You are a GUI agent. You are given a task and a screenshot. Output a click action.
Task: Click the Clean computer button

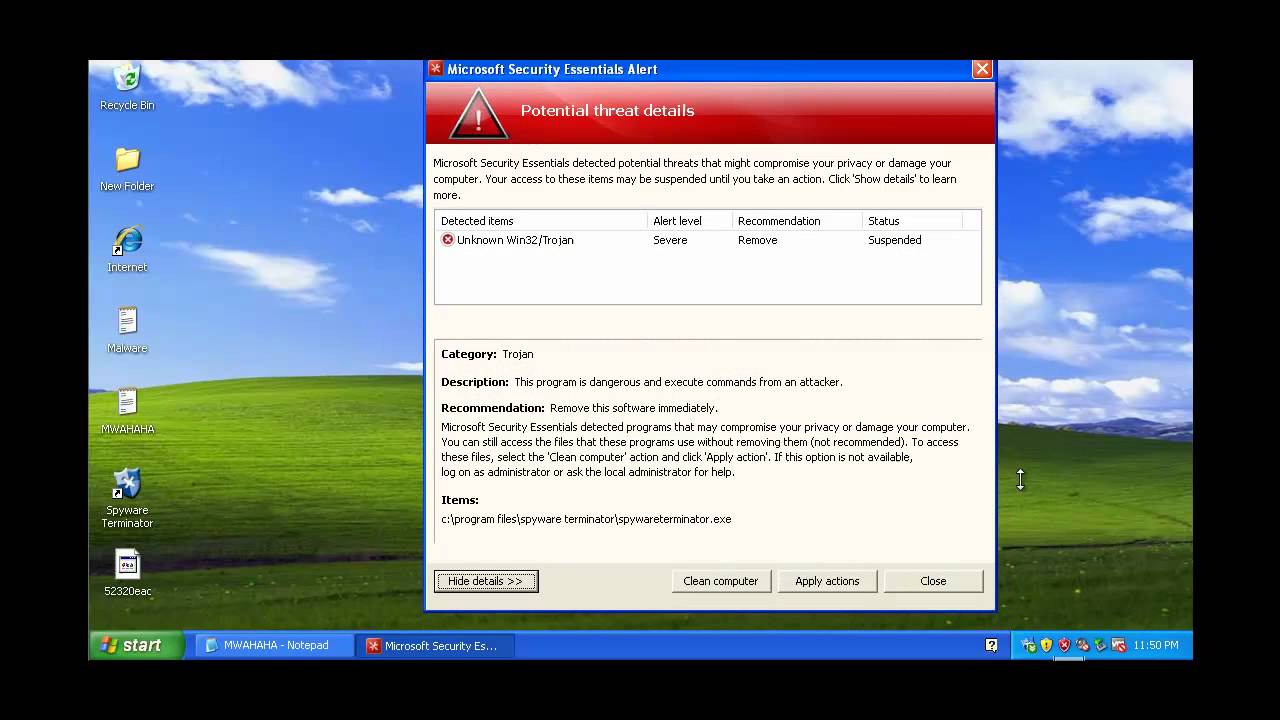[x=721, y=581]
